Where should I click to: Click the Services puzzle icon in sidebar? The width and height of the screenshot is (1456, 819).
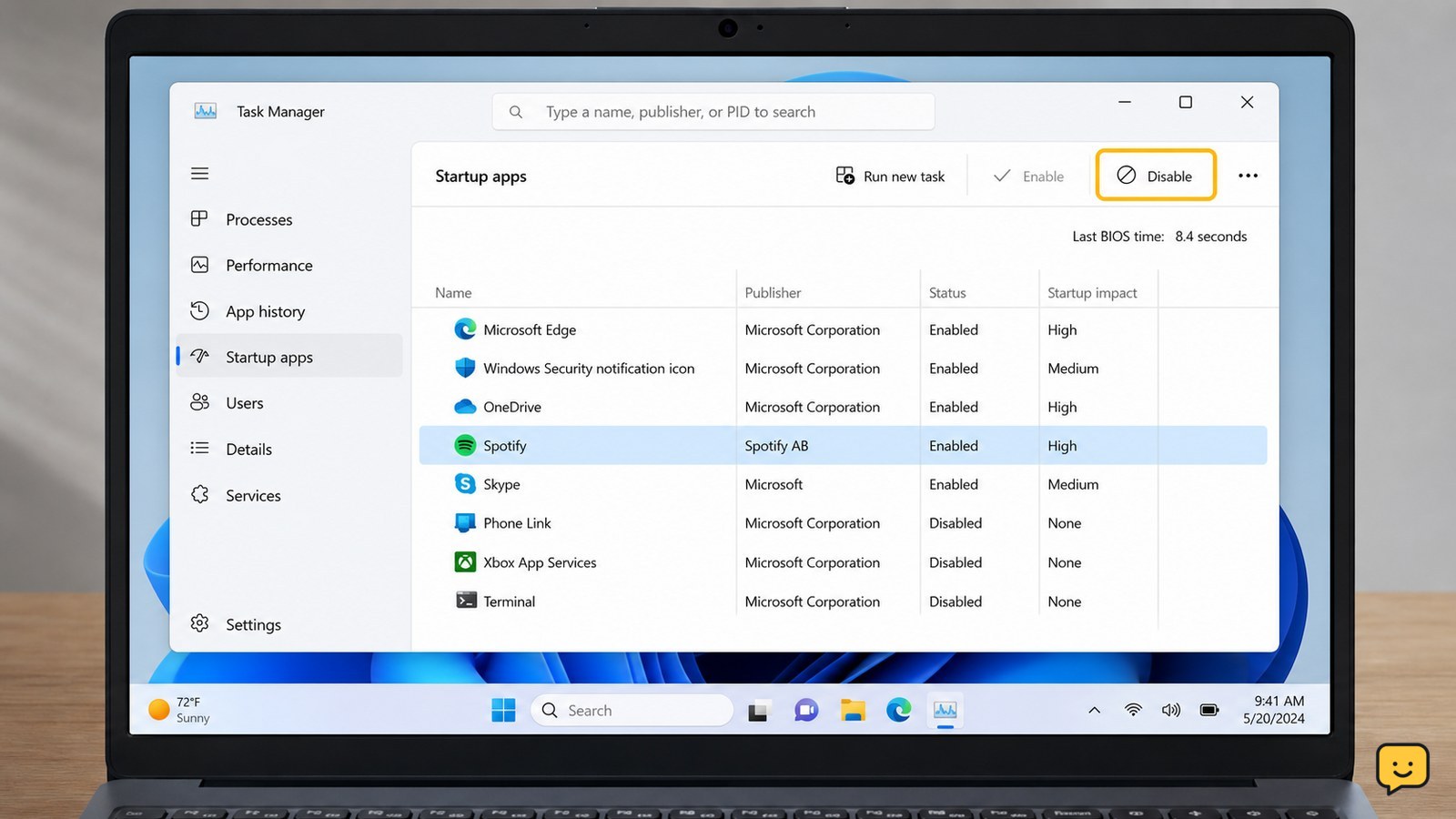[x=199, y=494]
